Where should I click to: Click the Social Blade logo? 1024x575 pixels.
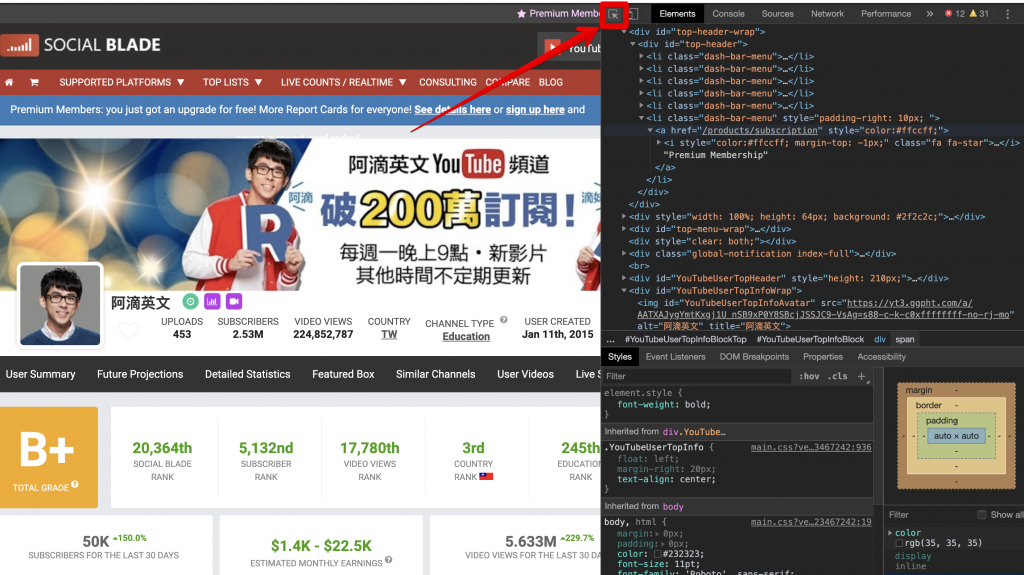click(81, 45)
